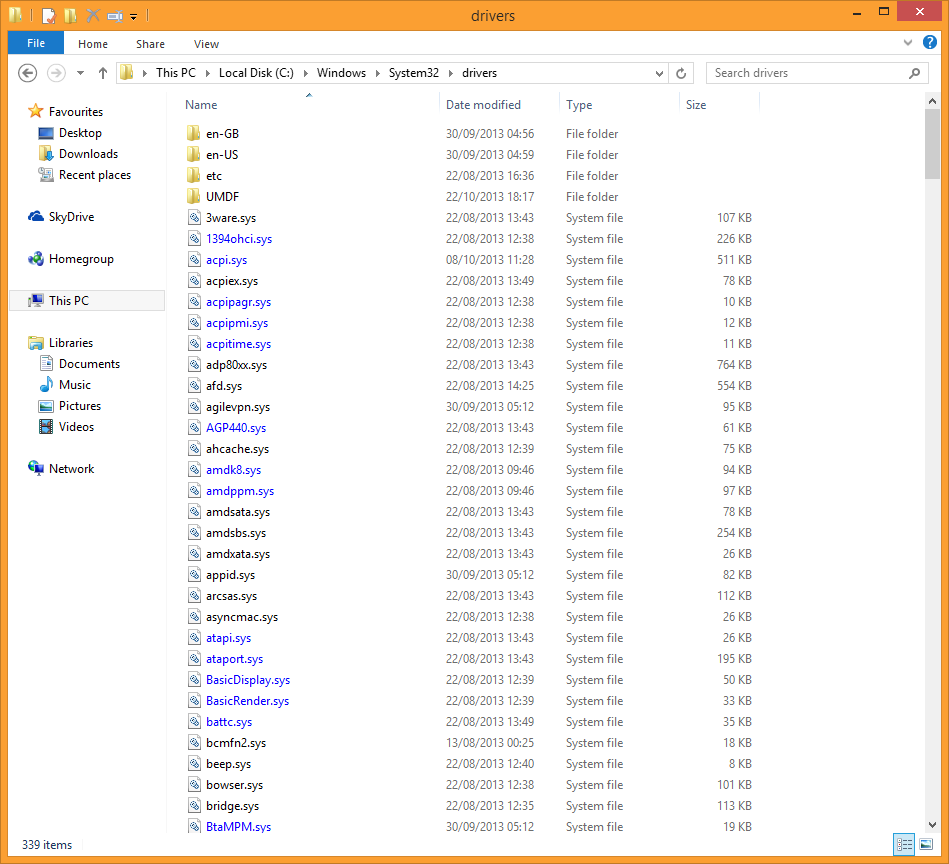The height and width of the screenshot is (864, 949).
Task: Click System32 in the address breadcrumb
Action: (413, 73)
